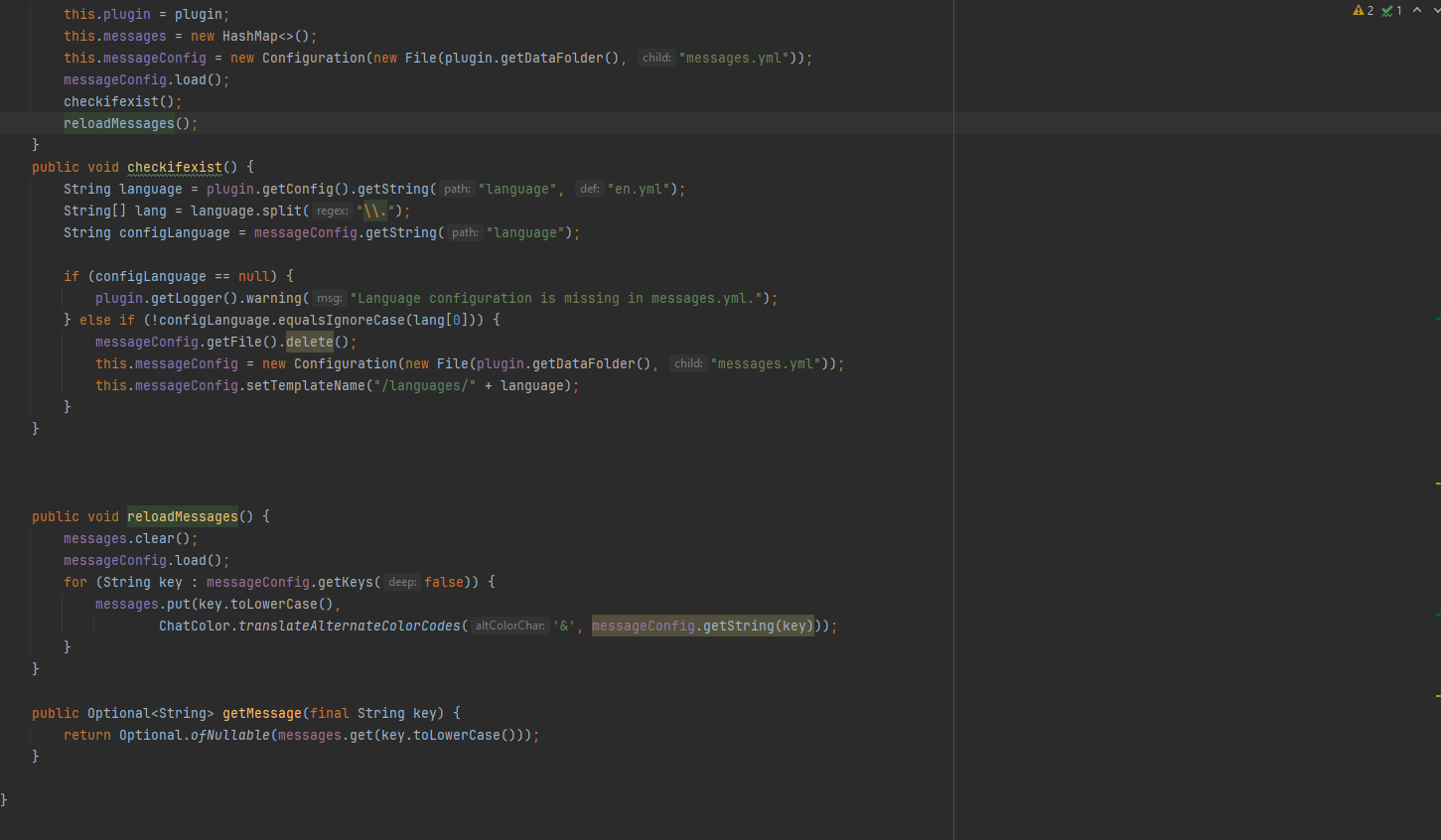Screen dimensions: 1441x840
Task: Open the warnings indicator showing 2
Action: (x=1364, y=11)
